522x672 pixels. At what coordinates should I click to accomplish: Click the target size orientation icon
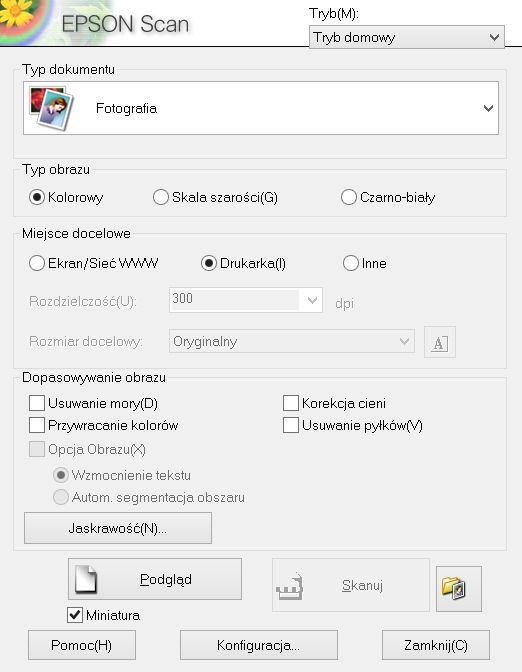(x=440, y=342)
